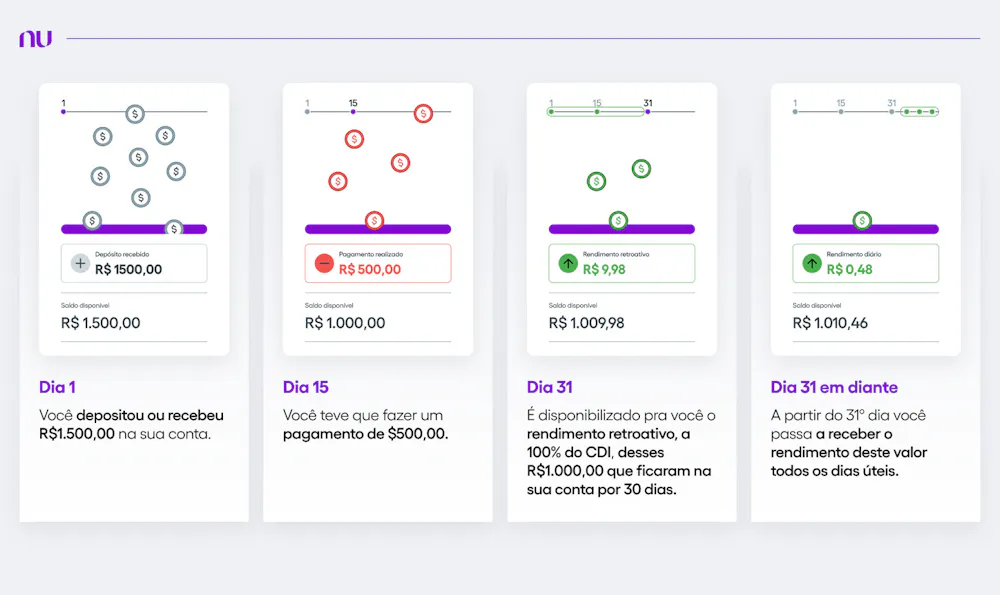Image resolution: width=1000 pixels, height=595 pixels.
Task: Click the Saldo disponível value R$ 1.010,46
Action: point(831,323)
